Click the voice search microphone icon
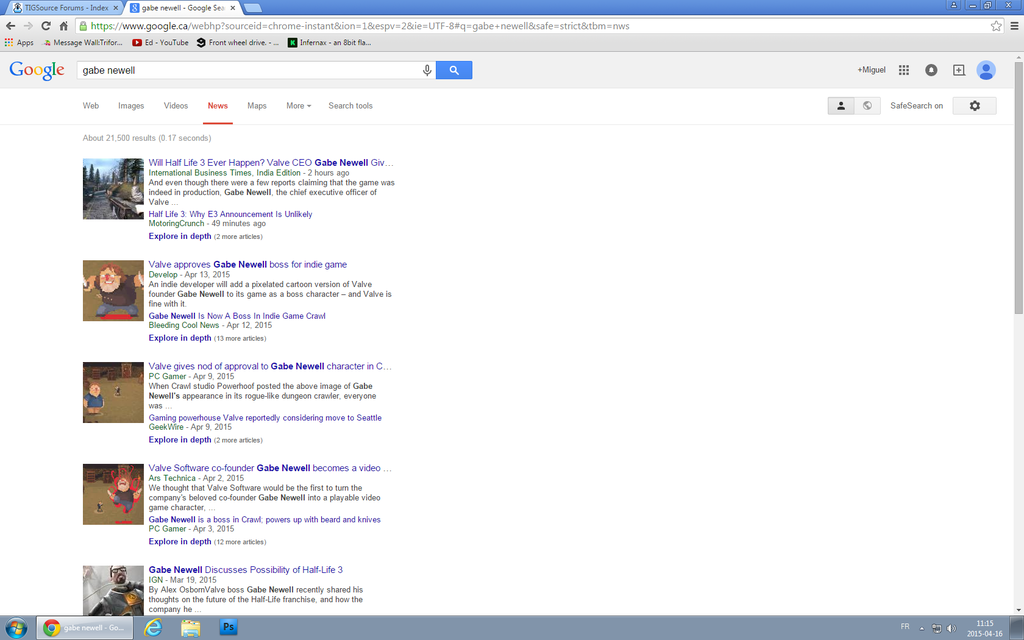The height and width of the screenshot is (640, 1024). (x=427, y=70)
